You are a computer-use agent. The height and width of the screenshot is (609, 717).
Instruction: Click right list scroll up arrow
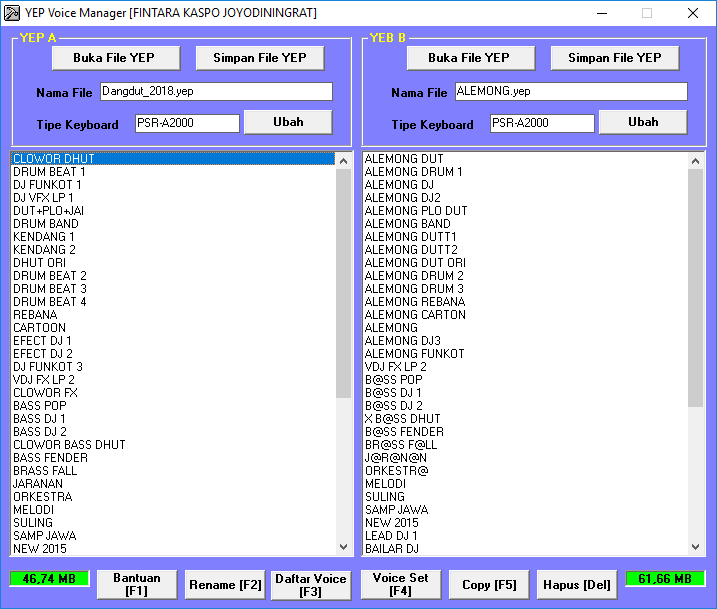coord(696,161)
